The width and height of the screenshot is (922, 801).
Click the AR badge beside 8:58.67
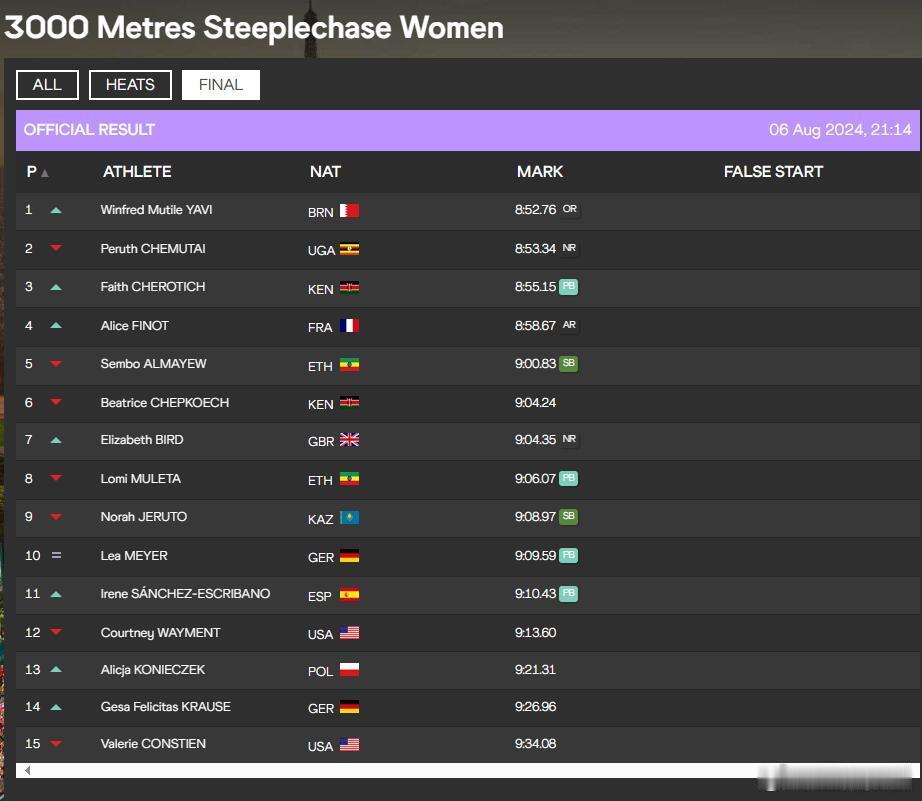[x=569, y=325]
